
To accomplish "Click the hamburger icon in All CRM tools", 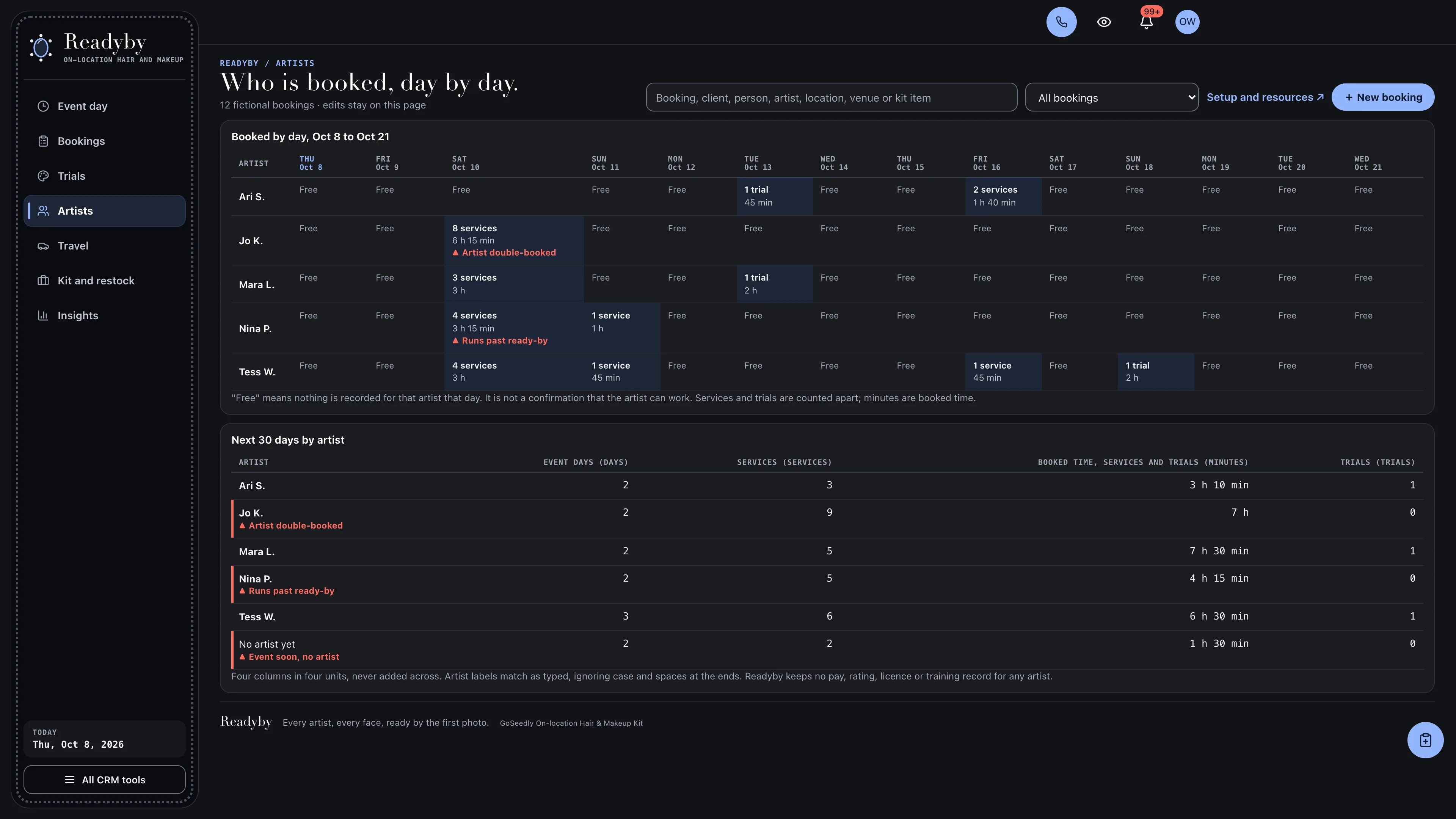I will 69,780.
